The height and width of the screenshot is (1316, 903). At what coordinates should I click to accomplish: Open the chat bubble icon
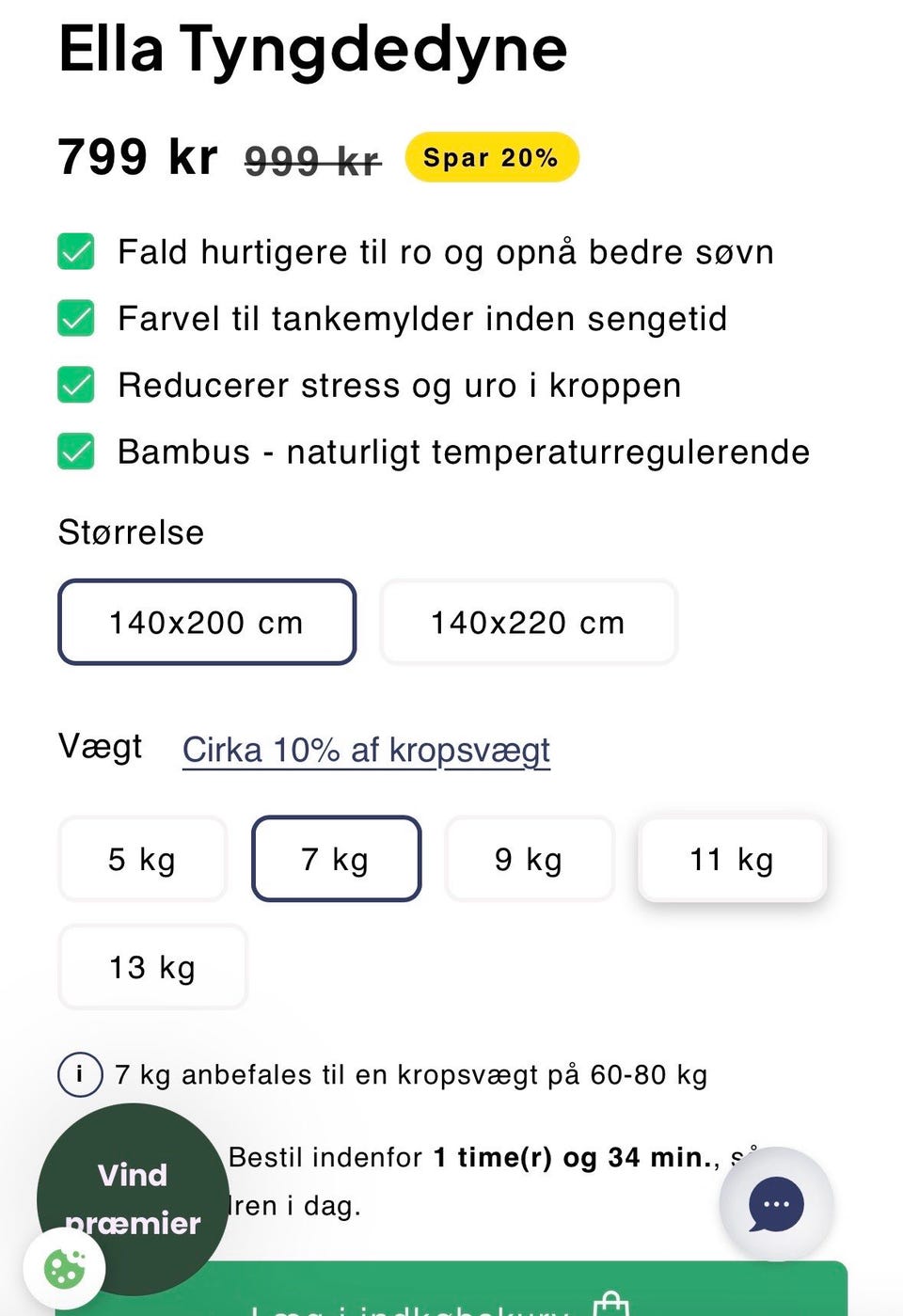point(776,1204)
